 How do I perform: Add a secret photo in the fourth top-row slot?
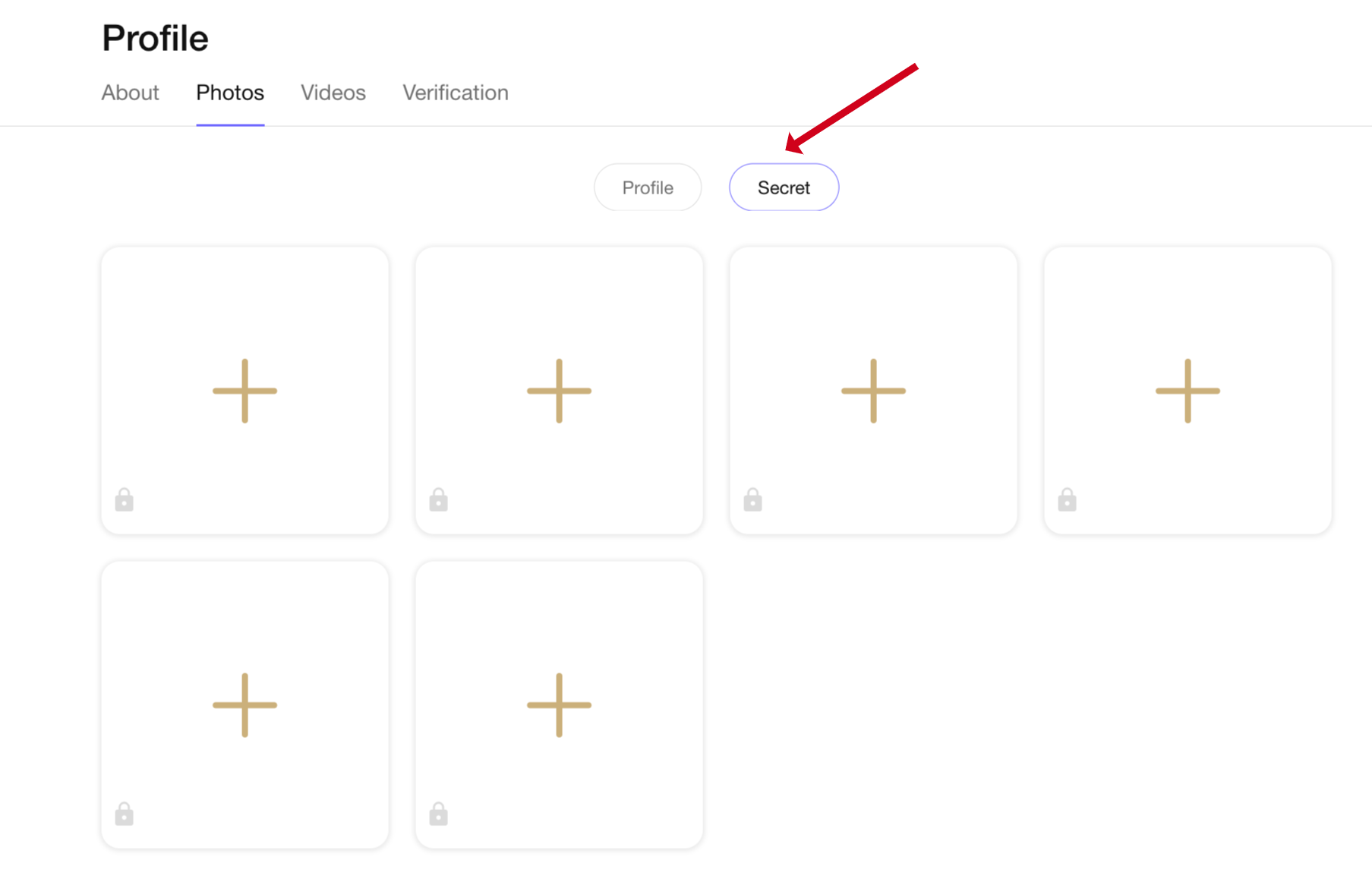(1187, 391)
